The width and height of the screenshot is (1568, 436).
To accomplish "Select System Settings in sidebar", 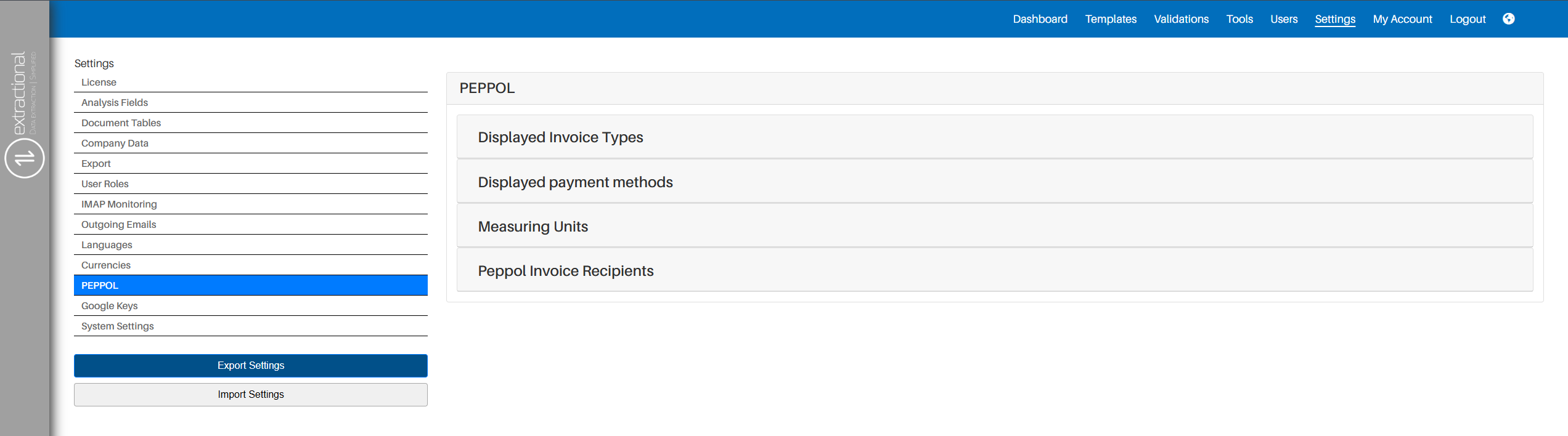I will (x=117, y=326).
